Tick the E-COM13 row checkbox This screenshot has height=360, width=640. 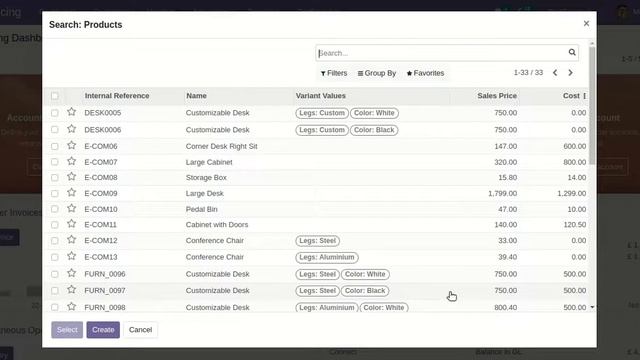55,257
